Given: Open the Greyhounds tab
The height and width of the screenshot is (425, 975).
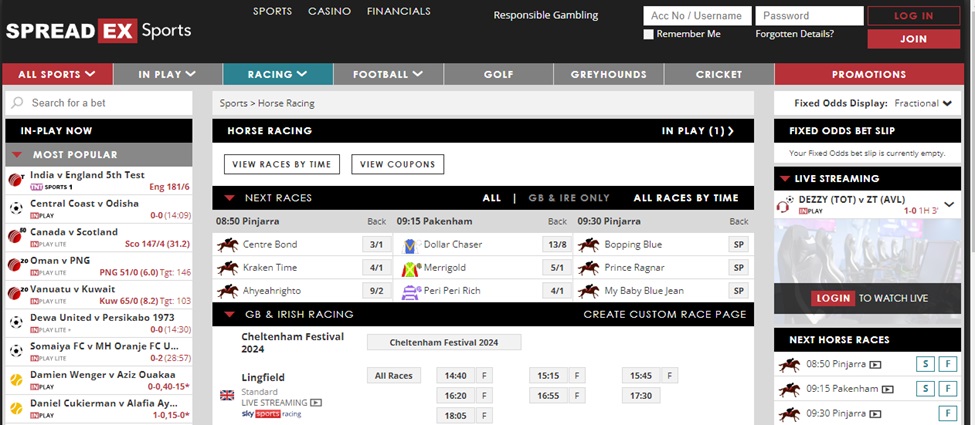Looking at the screenshot, I should coord(608,74).
